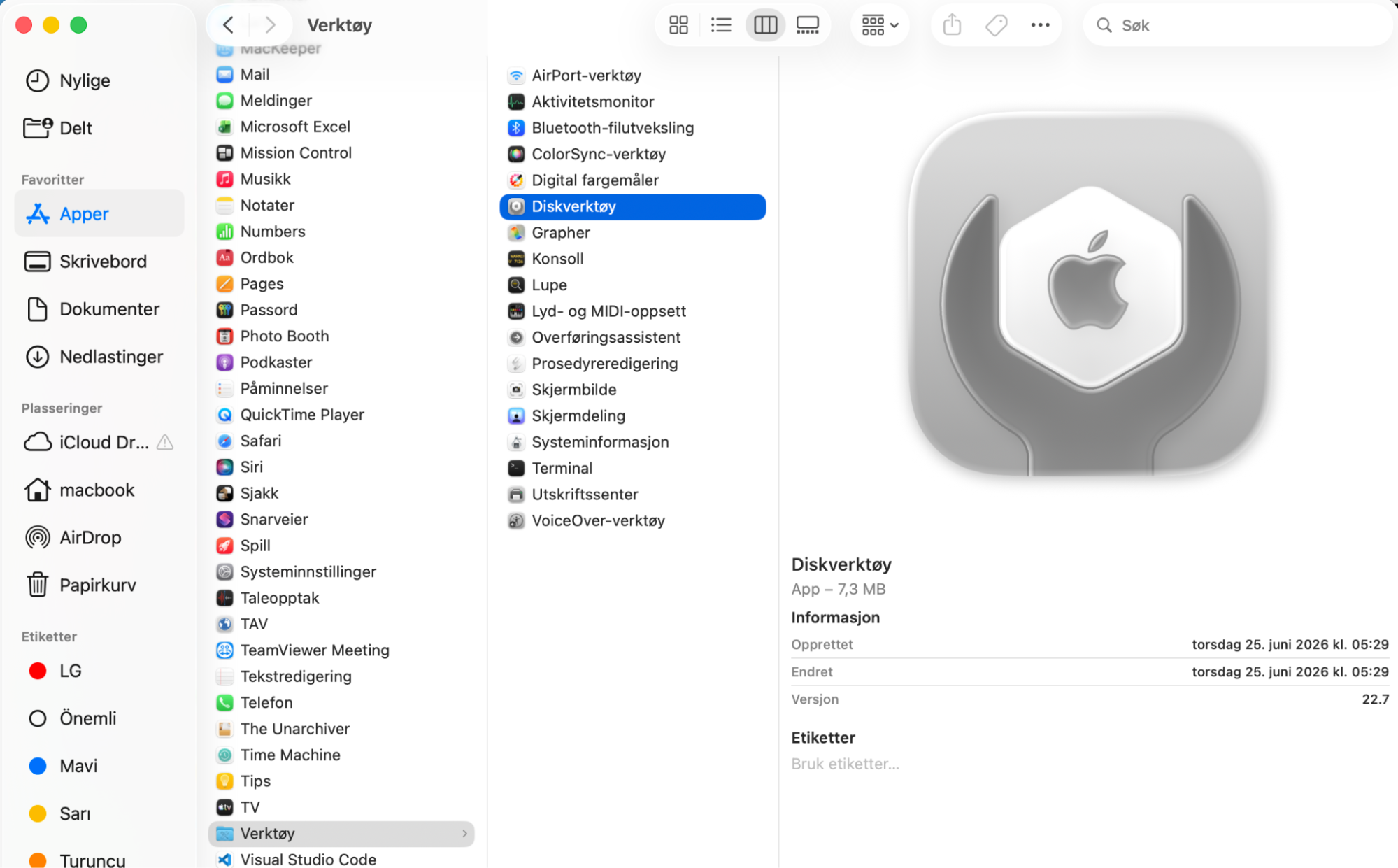Select The Unarchiver in the list

342,729
